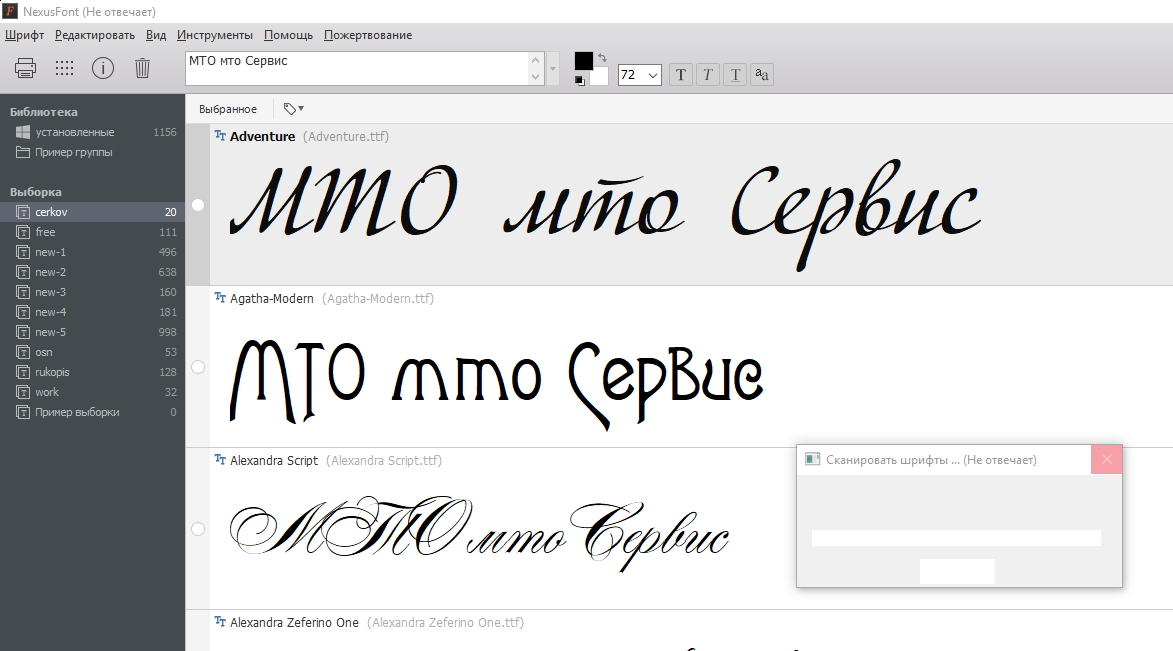This screenshot has width=1173, height=651.
Task: Open the sample text history dropdown arrow
Action: [x=553, y=69]
